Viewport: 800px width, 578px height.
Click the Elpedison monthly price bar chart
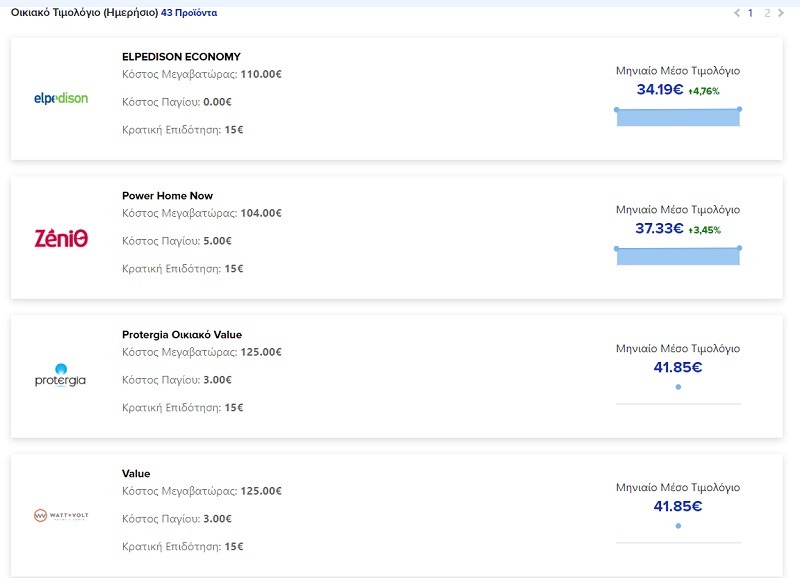[678, 118]
